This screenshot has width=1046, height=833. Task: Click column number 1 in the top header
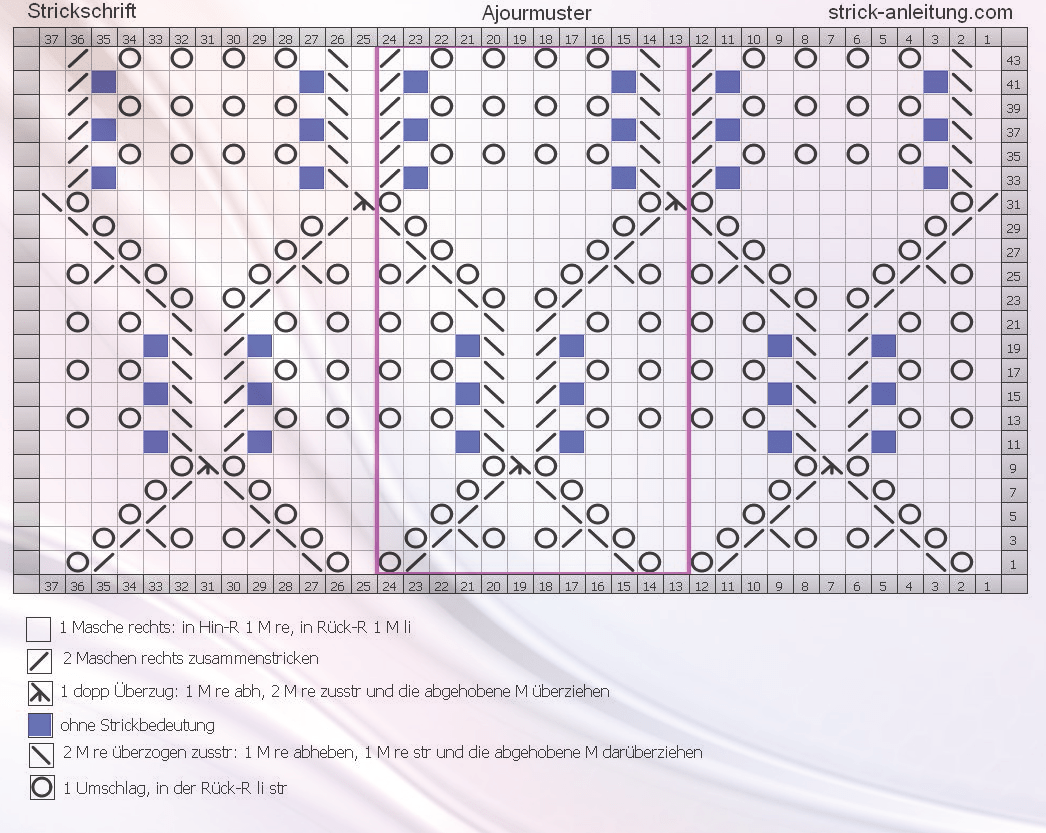(x=987, y=39)
